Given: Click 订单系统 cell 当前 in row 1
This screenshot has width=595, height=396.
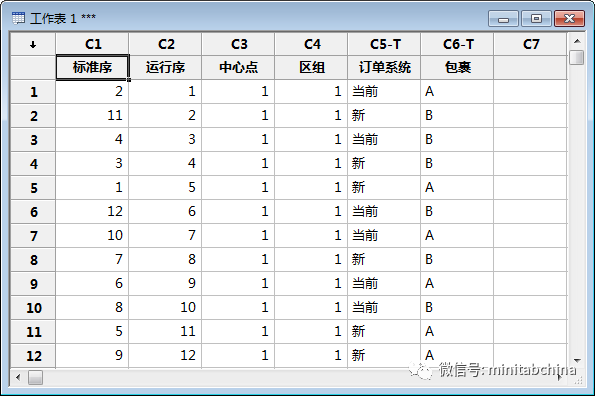Looking at the screenshot, I should [x=384, y=91].
